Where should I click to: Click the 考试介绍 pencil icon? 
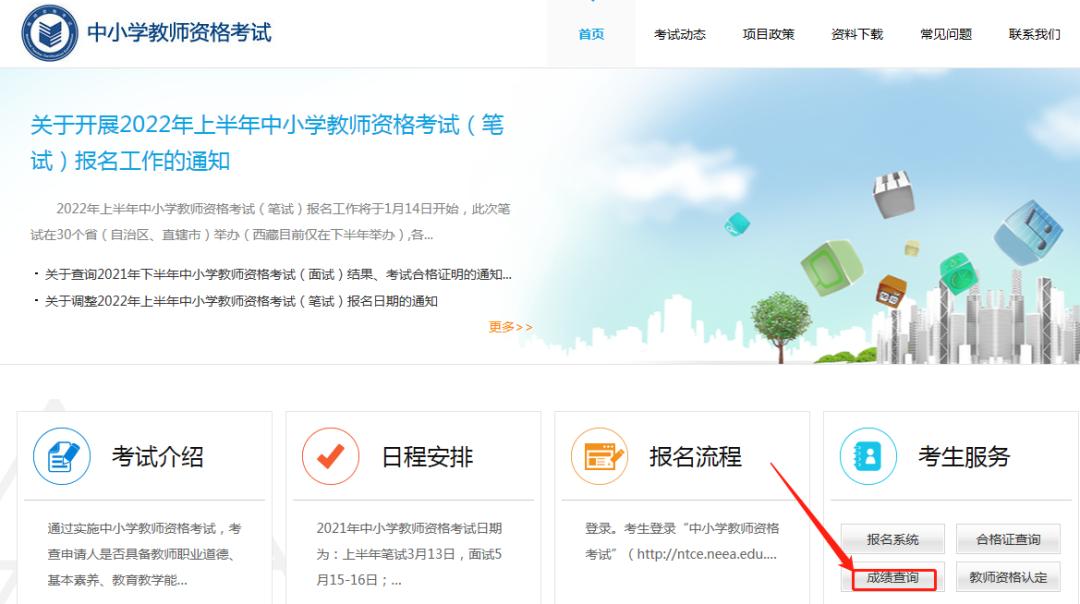click(61, 456)
